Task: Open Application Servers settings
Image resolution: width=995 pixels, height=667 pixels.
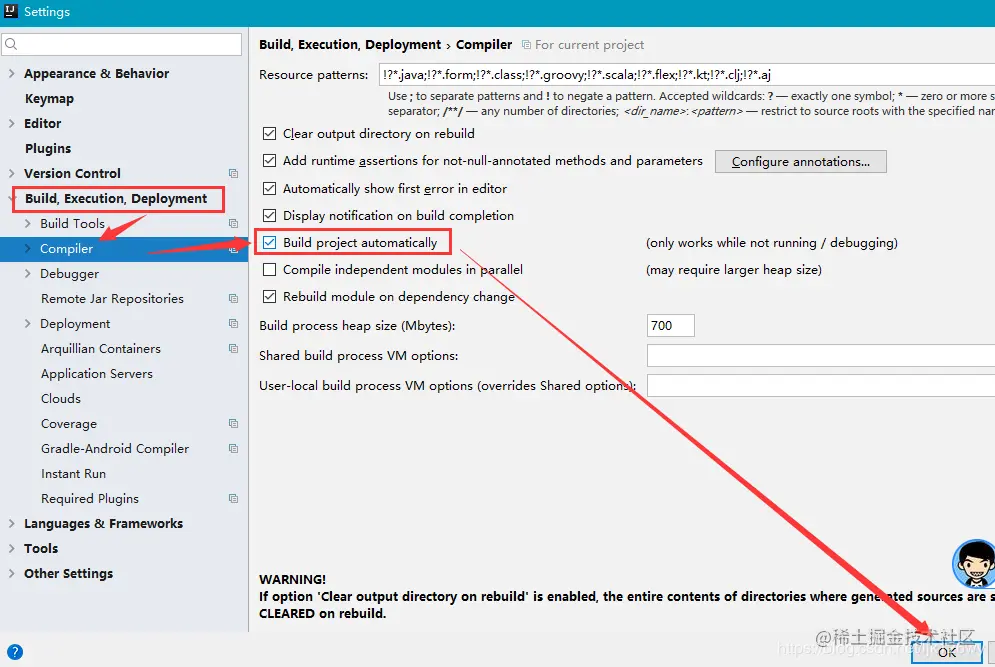Action: point(97,374)
